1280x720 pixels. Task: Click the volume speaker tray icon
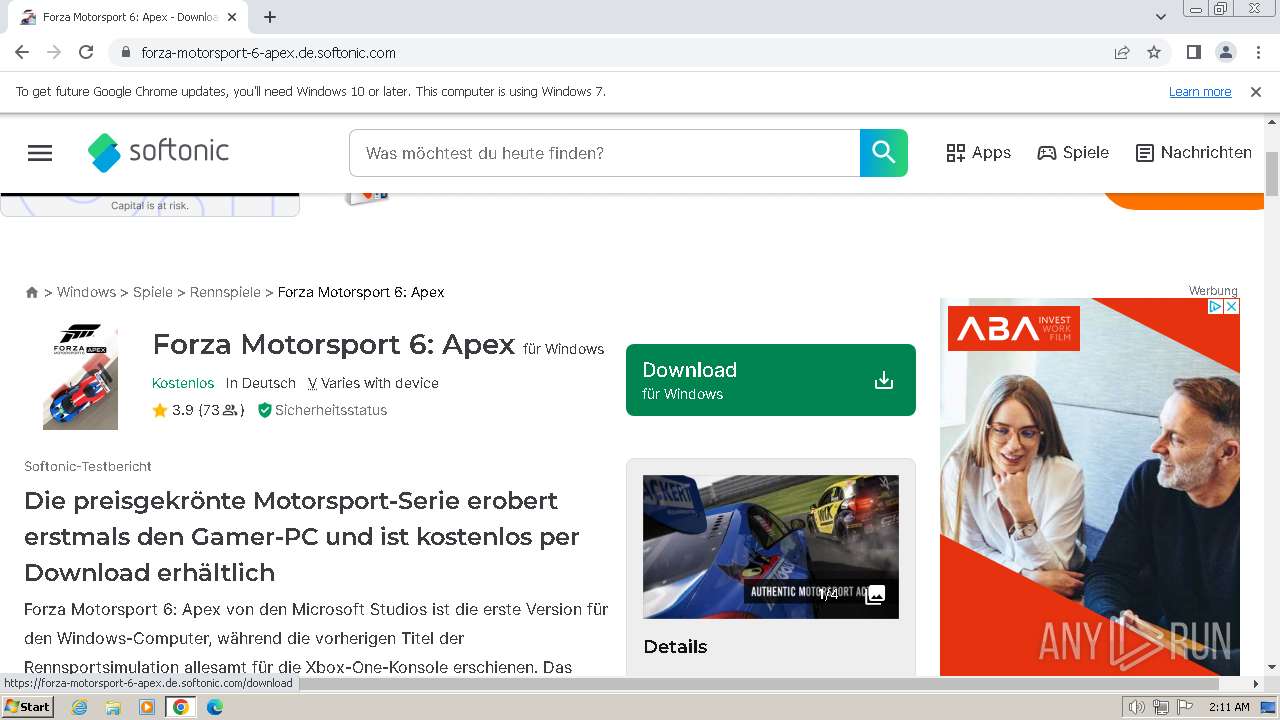pyautogui.click(x=1136, y=707)
